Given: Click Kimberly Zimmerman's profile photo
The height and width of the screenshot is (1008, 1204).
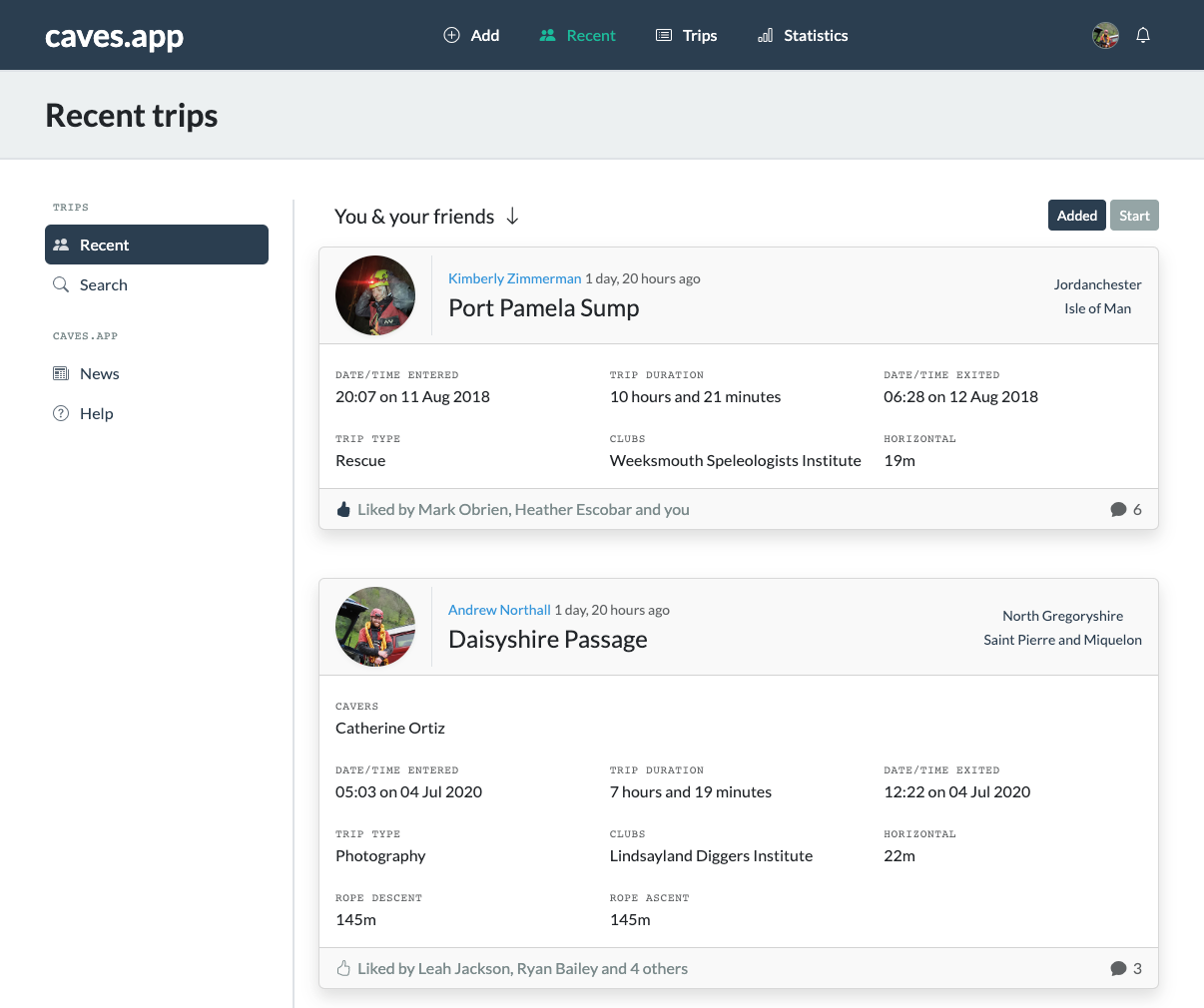Looking at the screenshot, I should (x=375, y=295).
